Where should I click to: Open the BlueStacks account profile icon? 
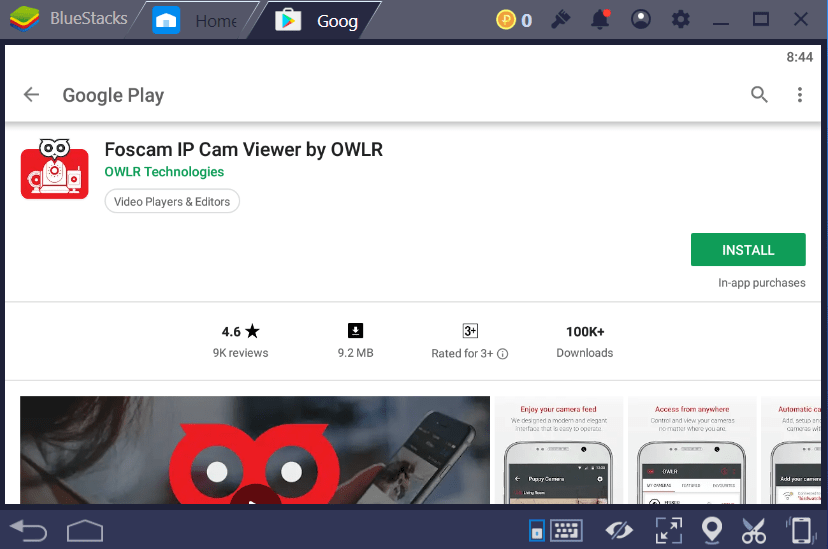(641, 20)
